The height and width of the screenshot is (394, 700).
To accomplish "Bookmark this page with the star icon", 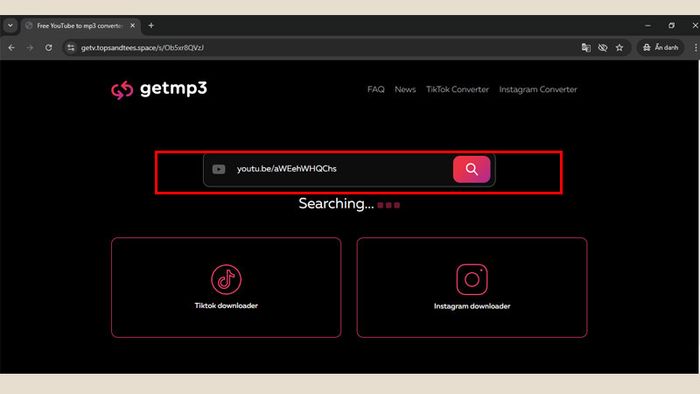I will click(619, 47).
